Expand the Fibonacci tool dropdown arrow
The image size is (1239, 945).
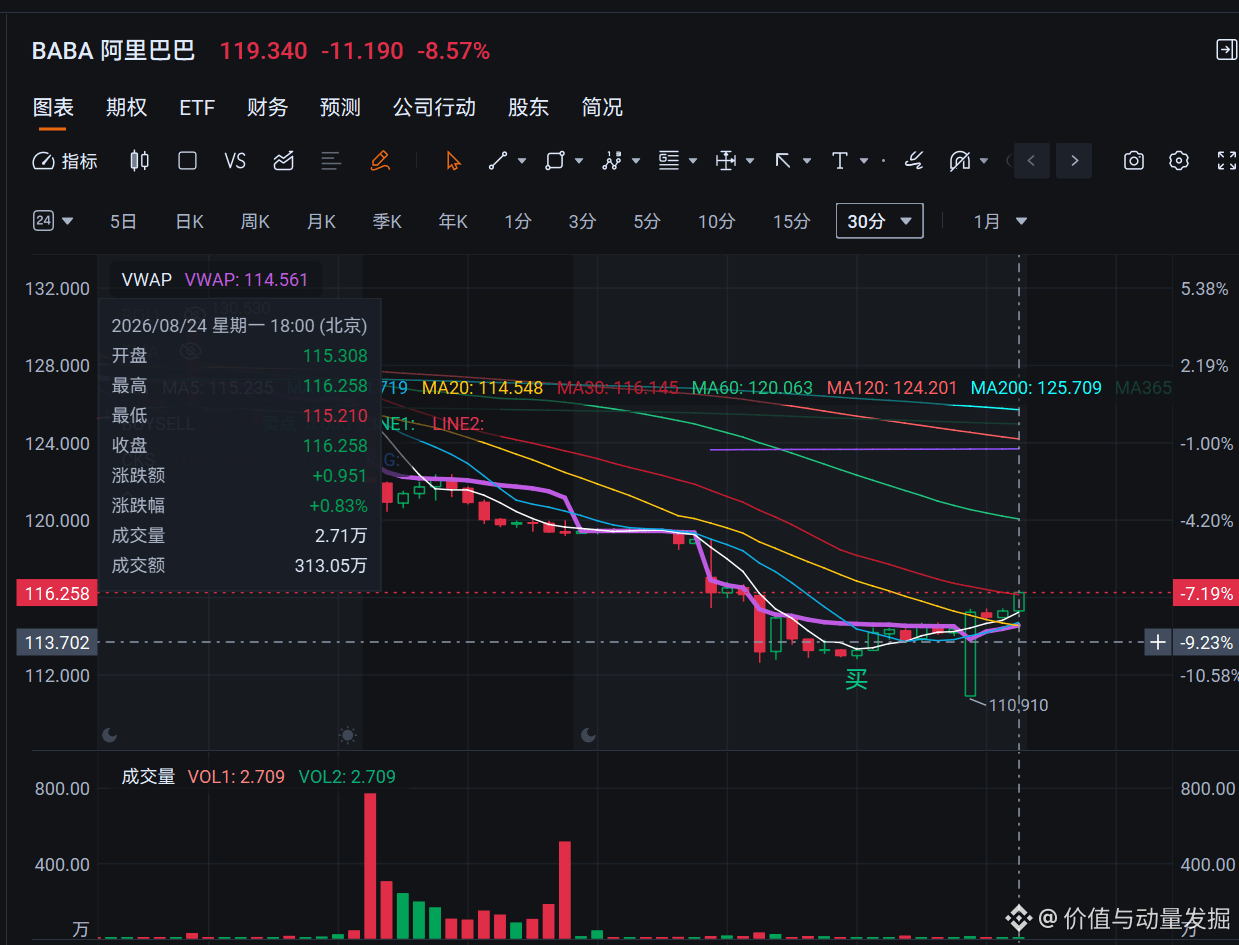click(693, 161)
